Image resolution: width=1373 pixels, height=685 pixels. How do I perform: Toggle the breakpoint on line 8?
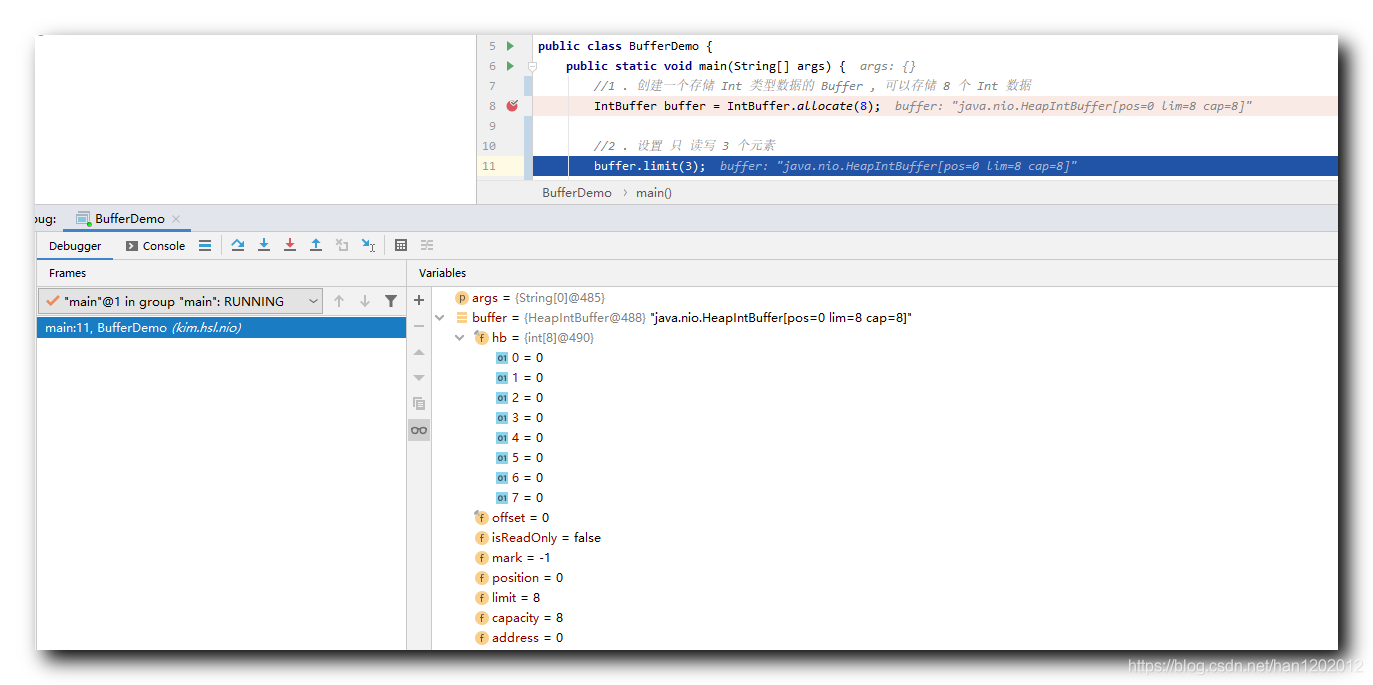[512, 106]
